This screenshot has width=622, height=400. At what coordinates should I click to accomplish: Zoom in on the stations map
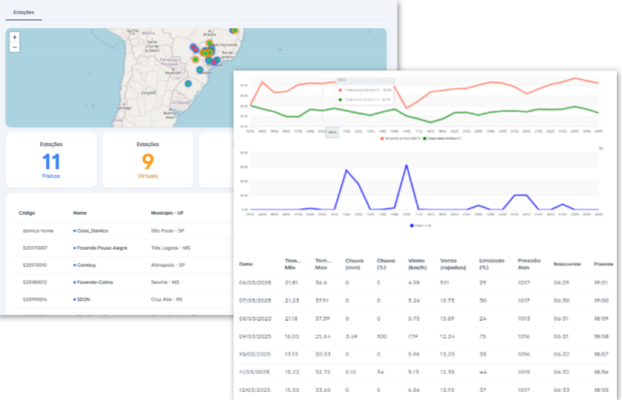(14, 37)
